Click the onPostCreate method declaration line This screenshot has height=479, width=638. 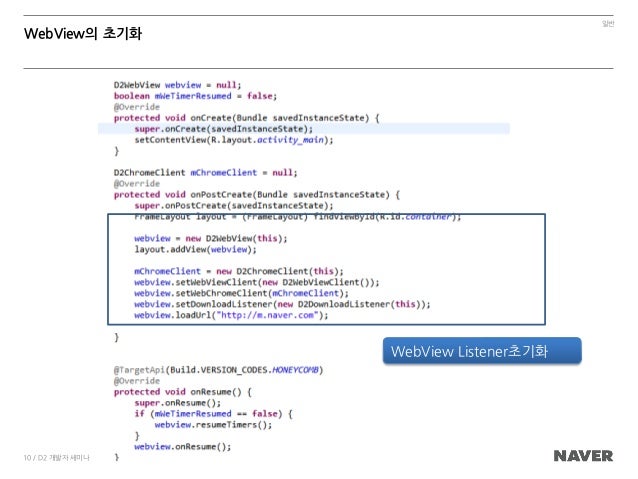pyautogui.click(x=257, y=195)
